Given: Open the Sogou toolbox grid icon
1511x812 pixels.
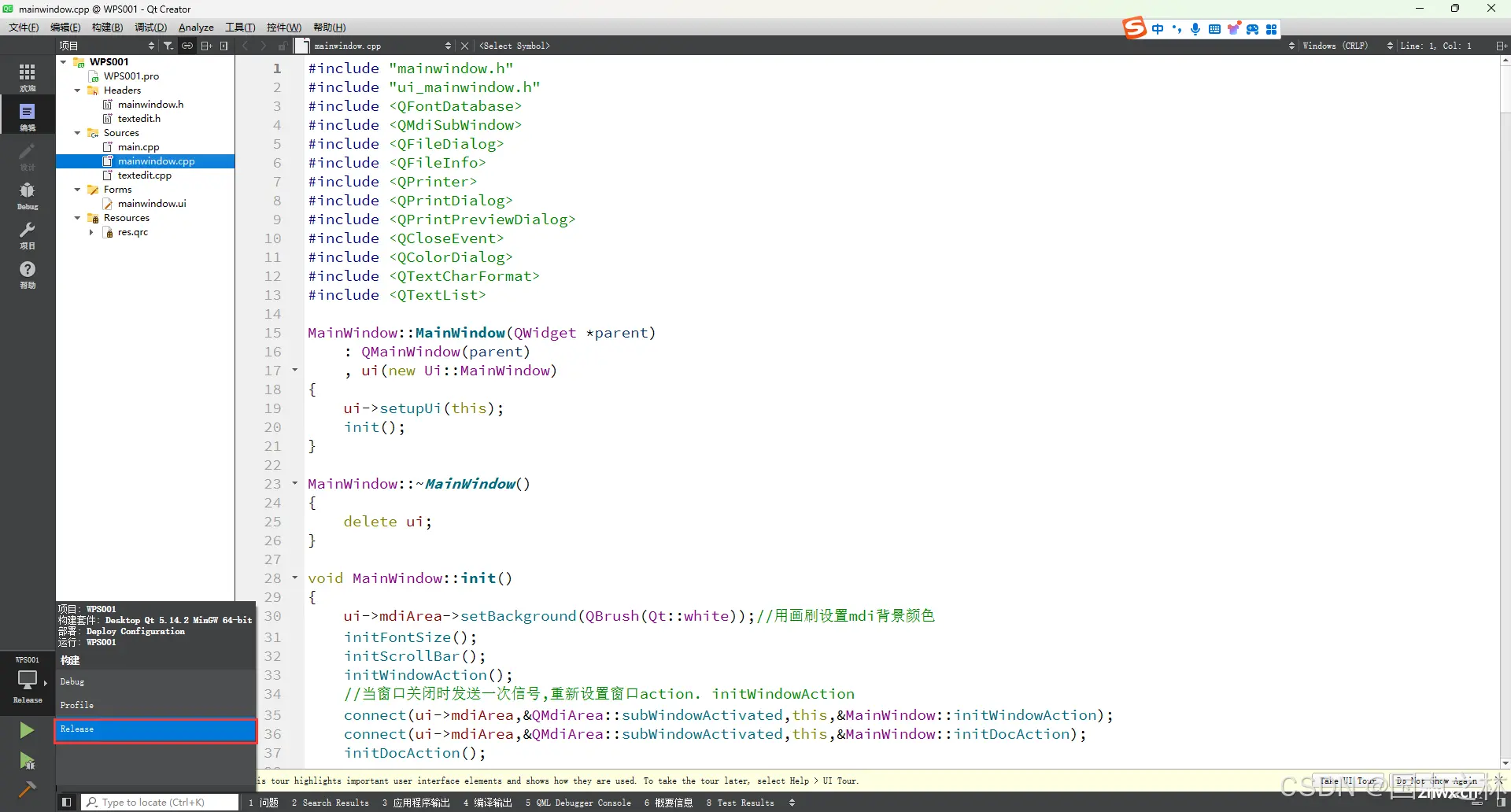Looking at the screenshot, I should coord(1271,29).
